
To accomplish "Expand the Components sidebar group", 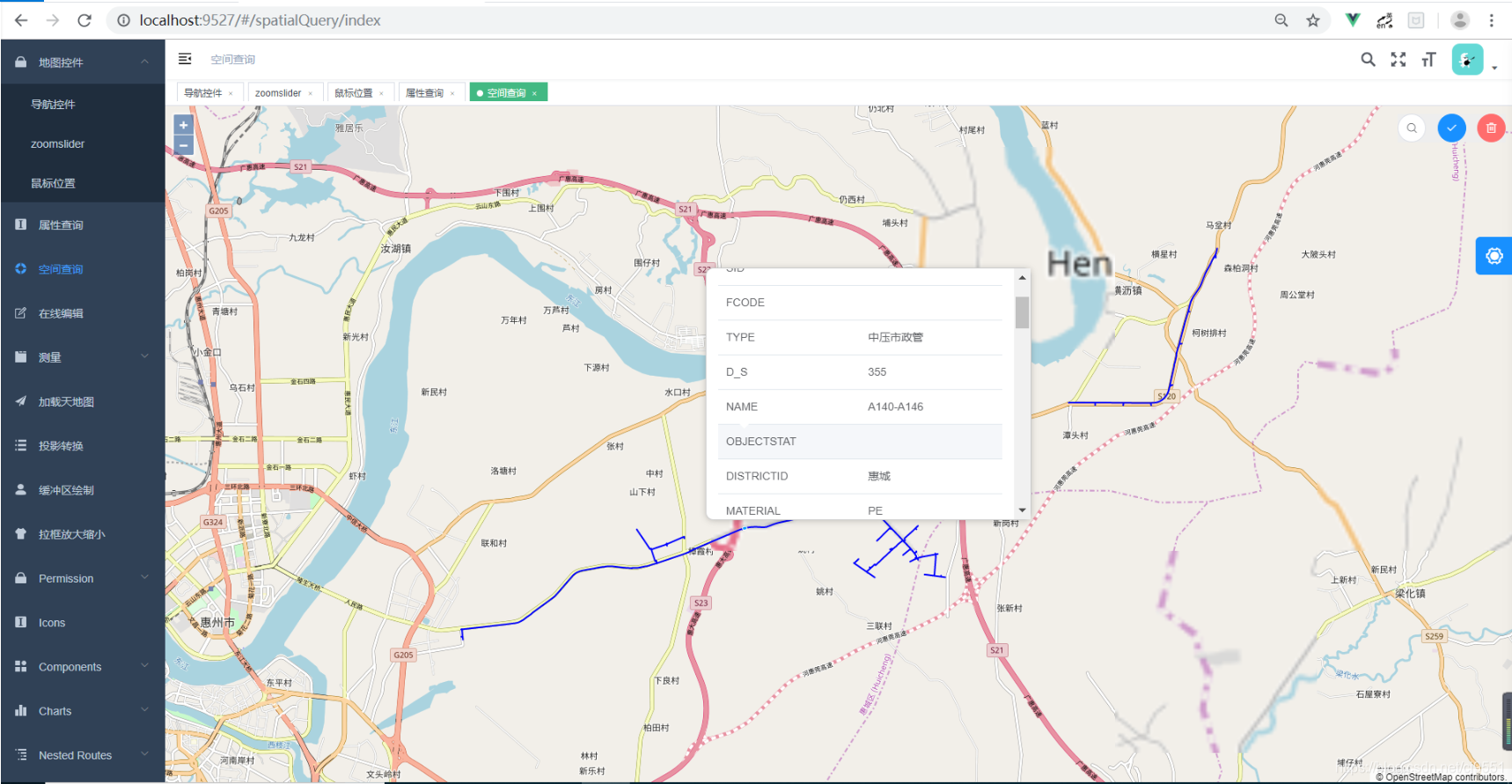I will coord(83,666).
